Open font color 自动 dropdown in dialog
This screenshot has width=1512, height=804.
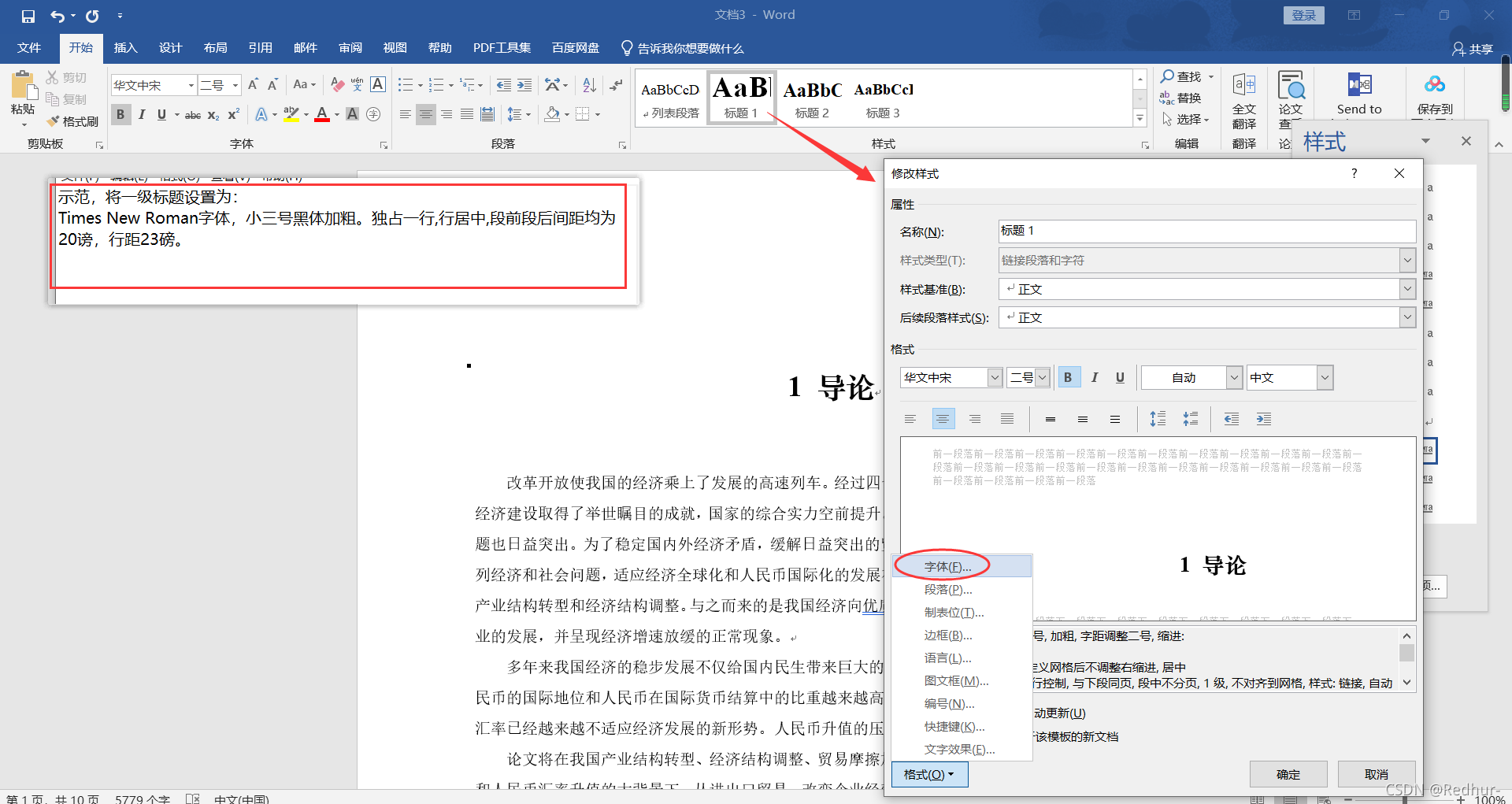[x=1234, y=378]
